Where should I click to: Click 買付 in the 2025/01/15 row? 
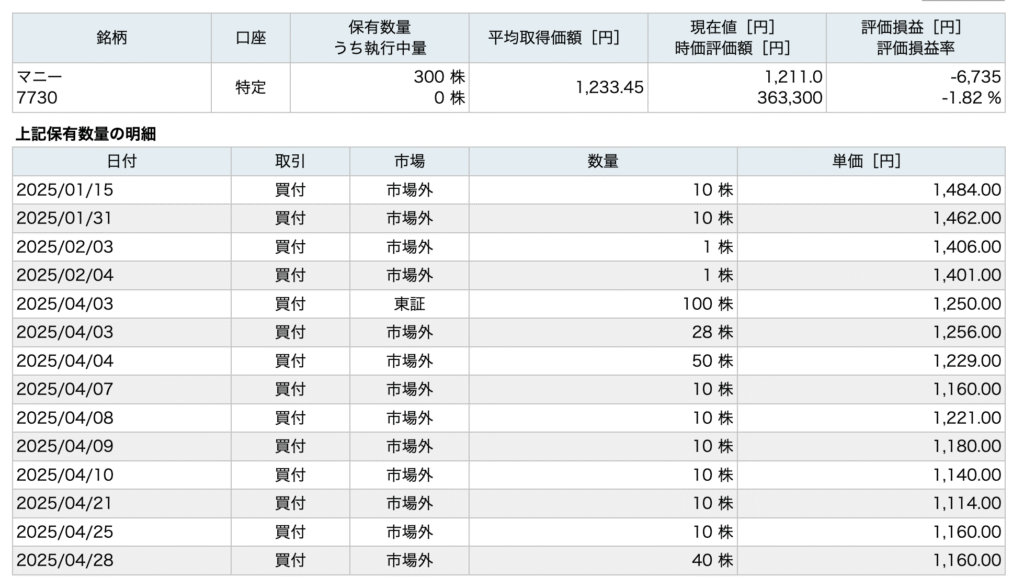290,190
